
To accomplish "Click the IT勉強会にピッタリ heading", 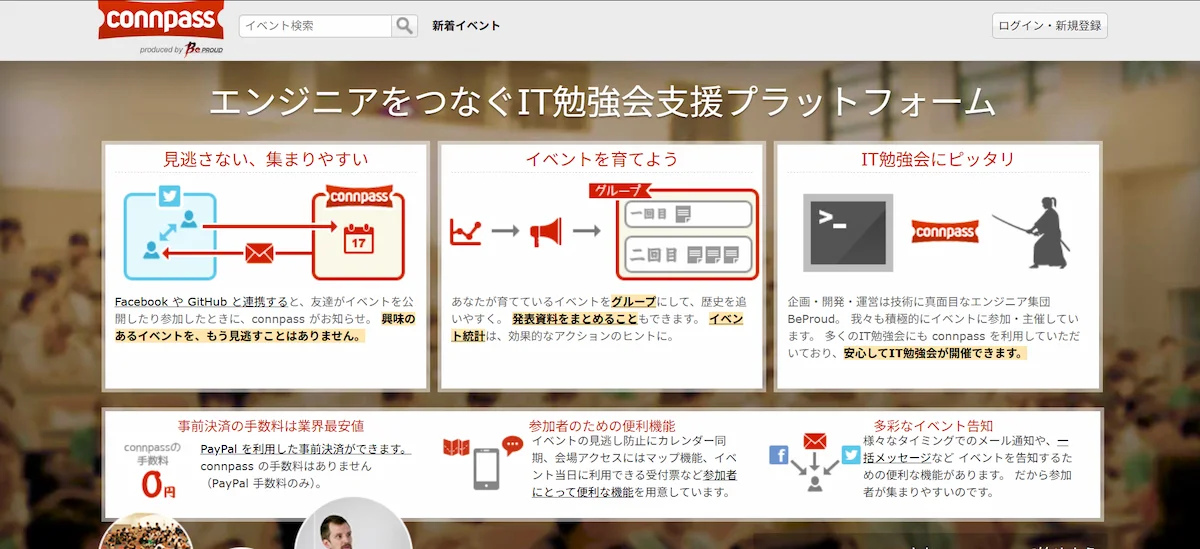I will tap(938, 159).
